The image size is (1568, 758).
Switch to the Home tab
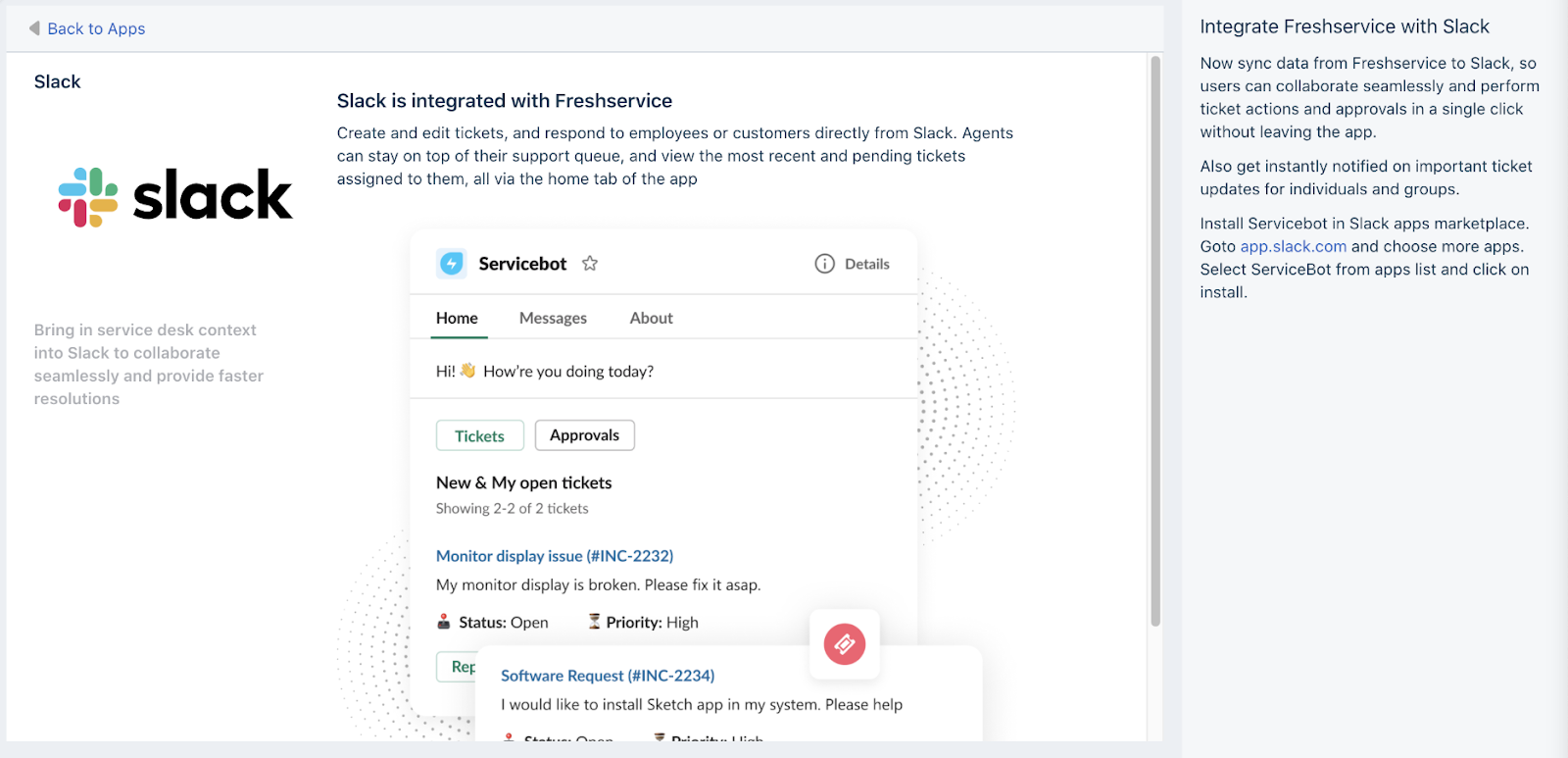pos(457,318)
